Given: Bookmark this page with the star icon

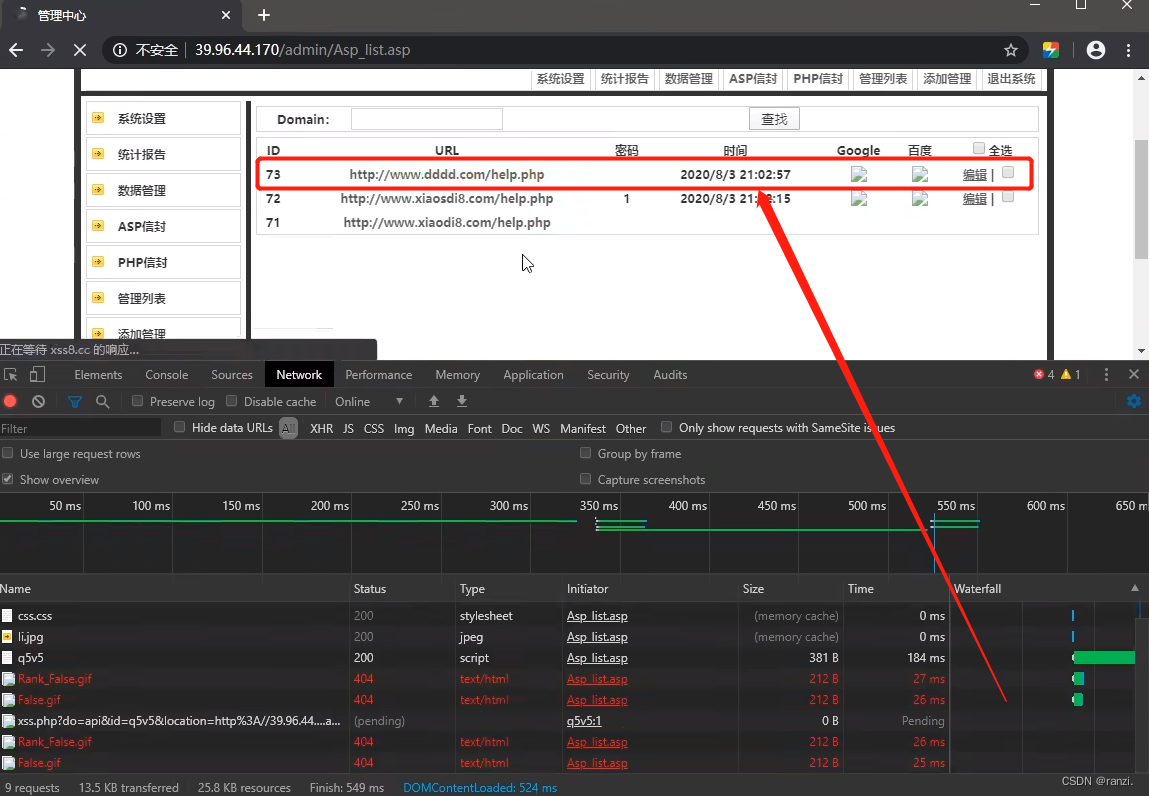Looking at the screenshot, I should [x=1011, y=50].
